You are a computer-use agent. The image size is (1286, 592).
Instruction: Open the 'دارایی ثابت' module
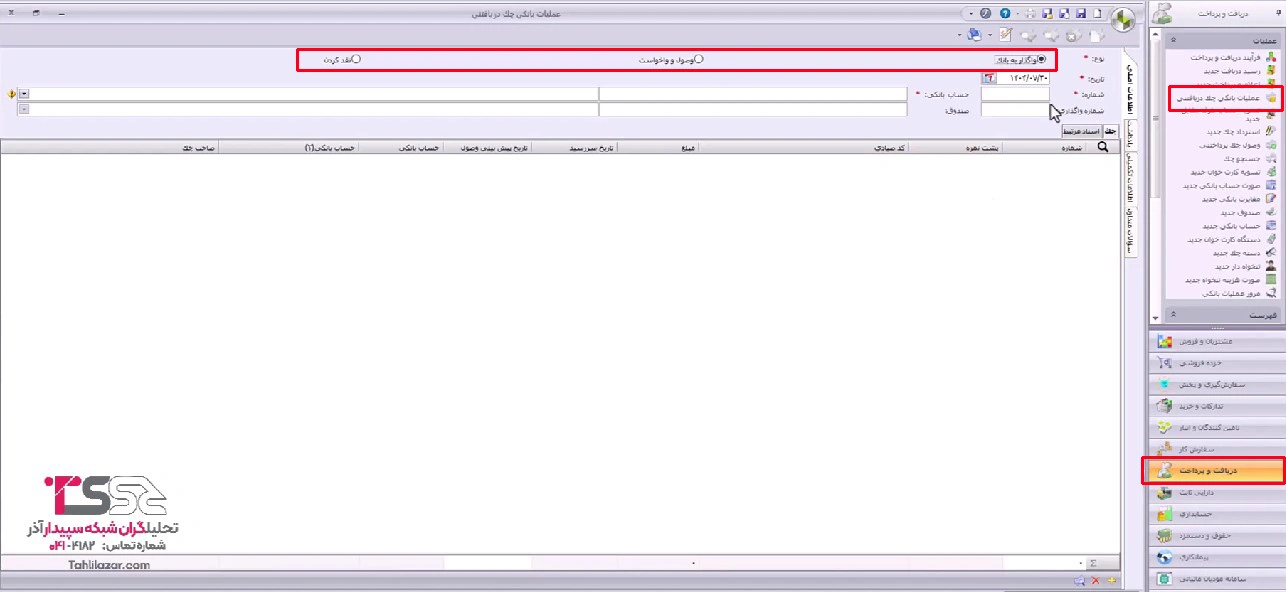click(1217, 492)
